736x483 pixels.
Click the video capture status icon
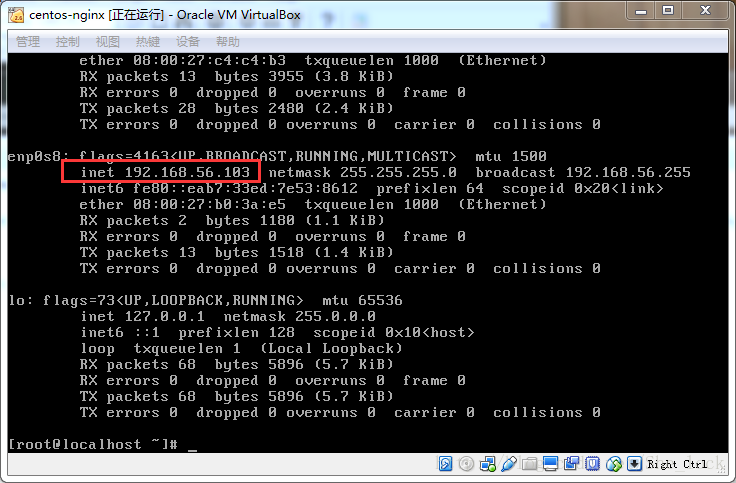(x=572, y=464)
